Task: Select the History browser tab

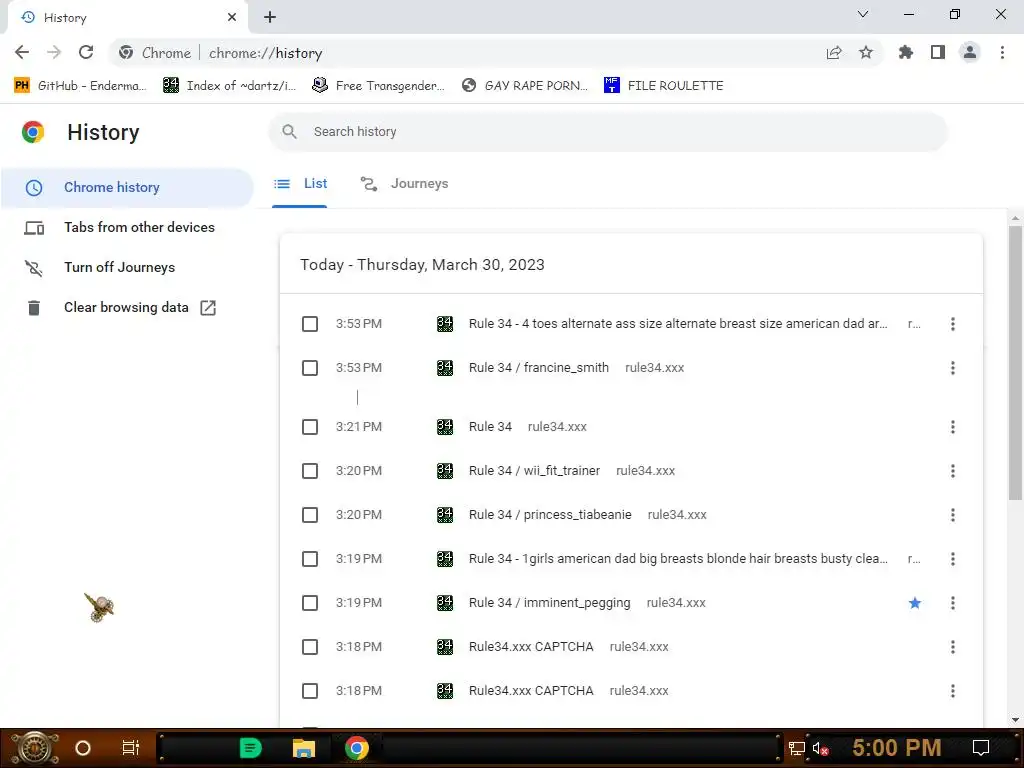Action: (x=128, y=18)
